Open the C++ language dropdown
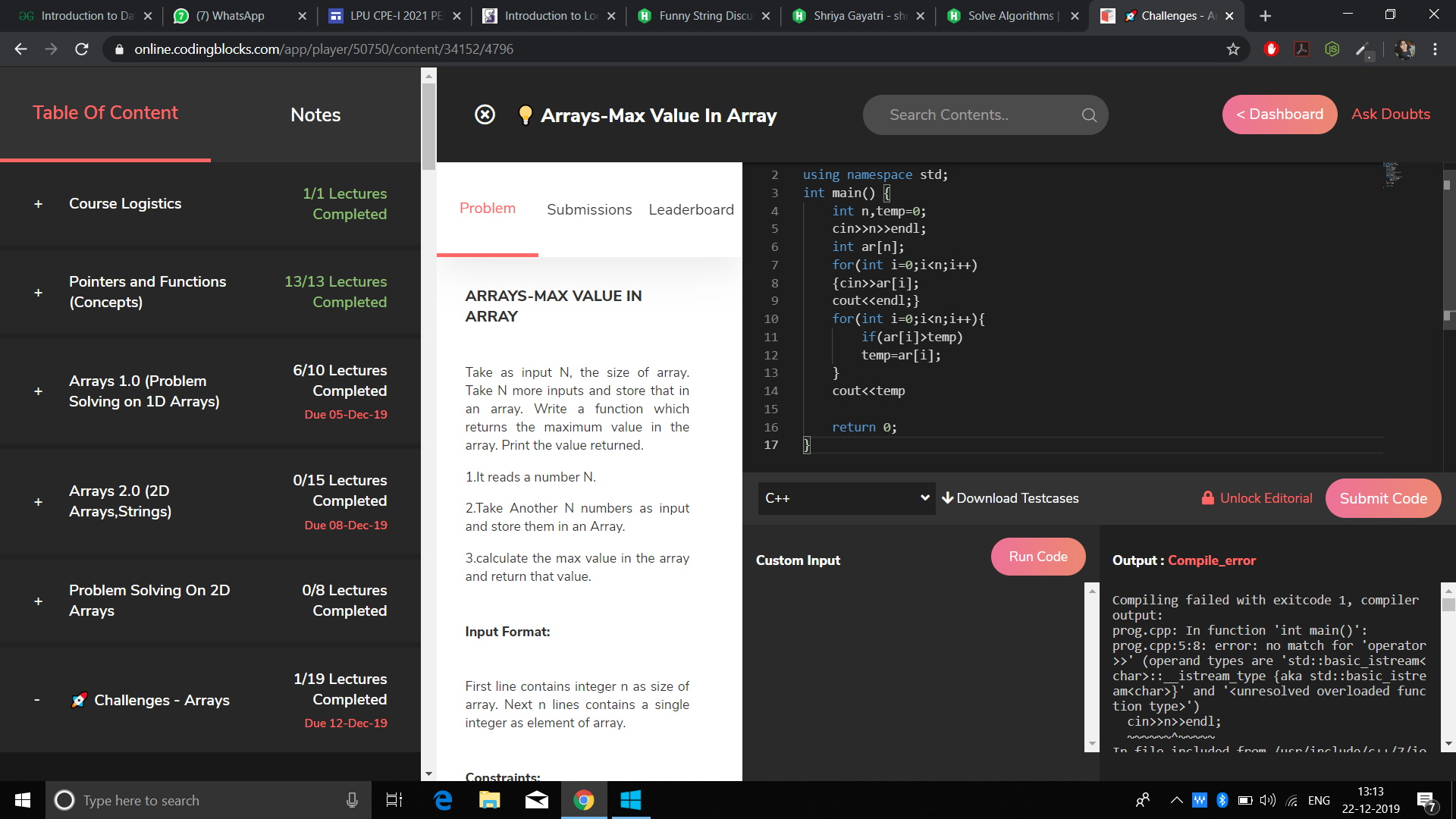1456x819 pixels. [846, 498]
